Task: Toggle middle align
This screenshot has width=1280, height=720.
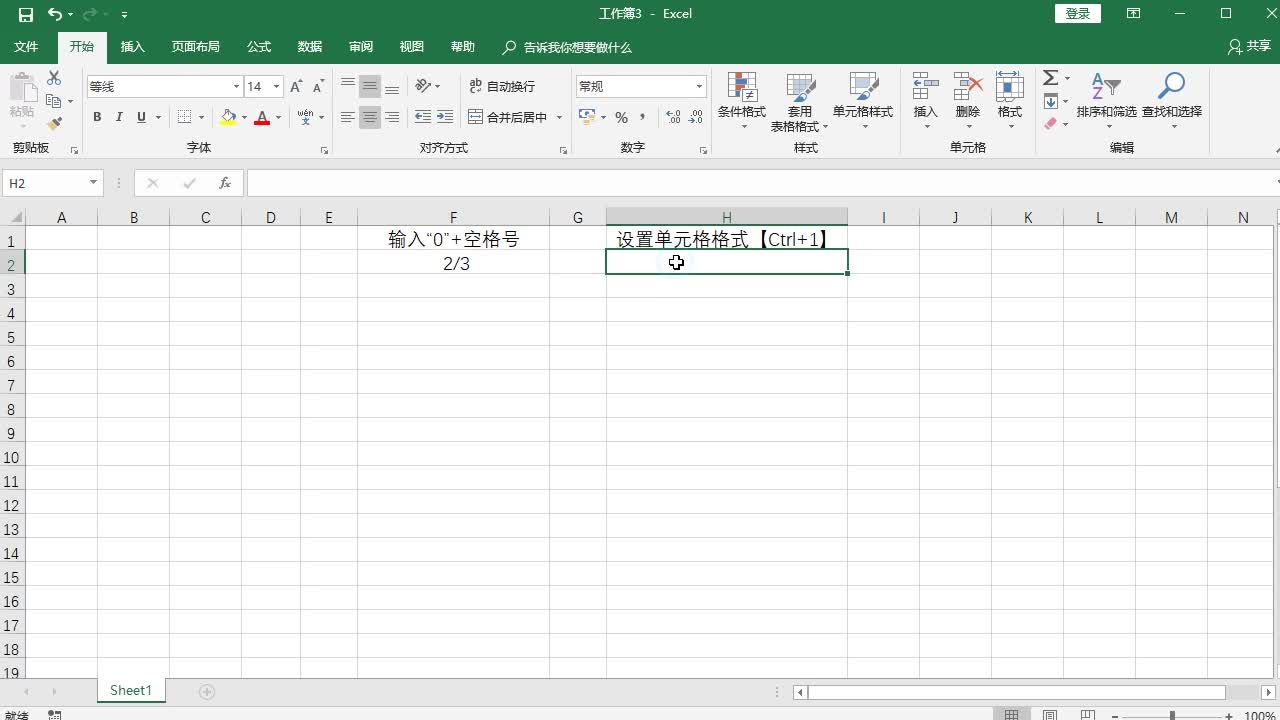Action: pos(370,86)
